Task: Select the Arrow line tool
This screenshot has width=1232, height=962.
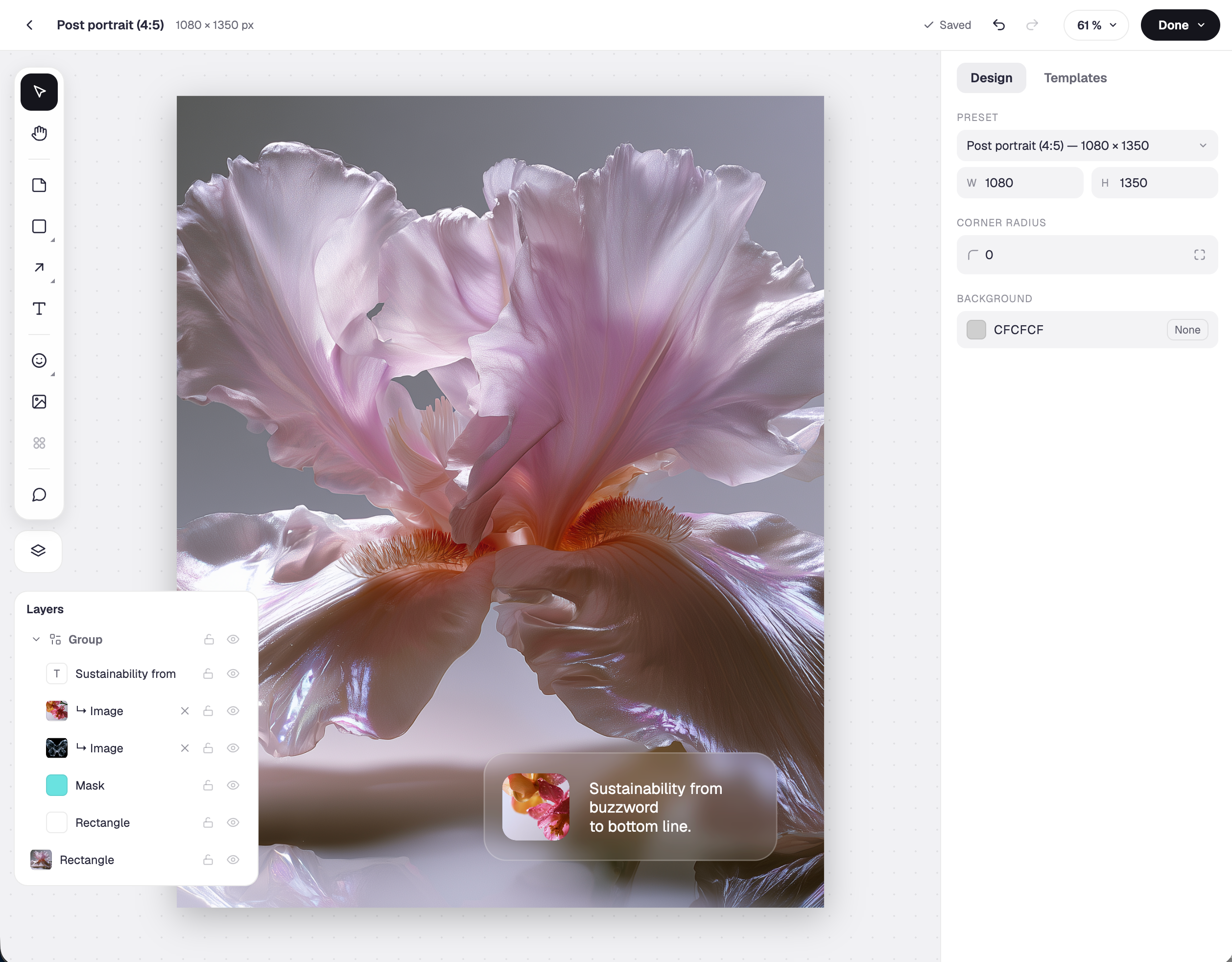Action: tap(39, 267)
